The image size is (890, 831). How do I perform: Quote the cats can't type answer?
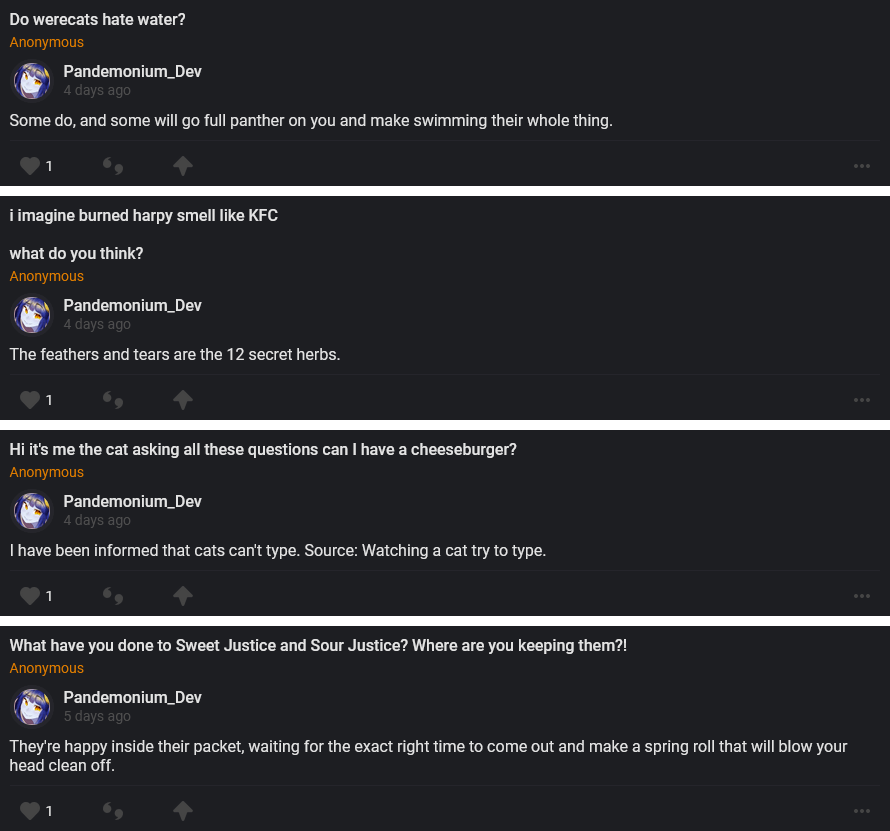[x=113, y=596]
